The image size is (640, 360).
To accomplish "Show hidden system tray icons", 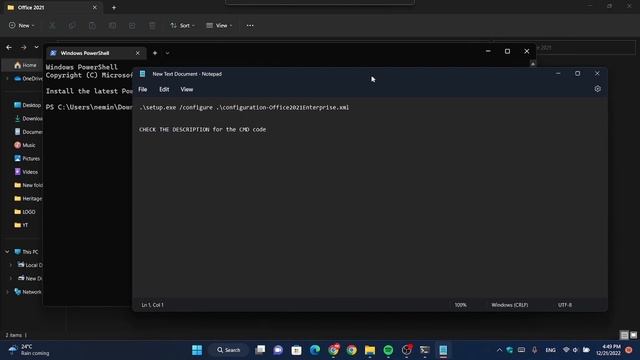I will (x=499, y=350).
